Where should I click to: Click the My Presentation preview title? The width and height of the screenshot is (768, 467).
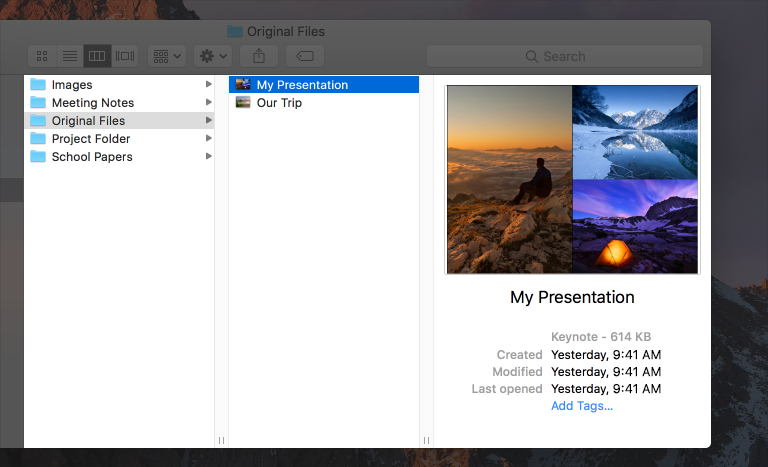click(x=572, y=297)
